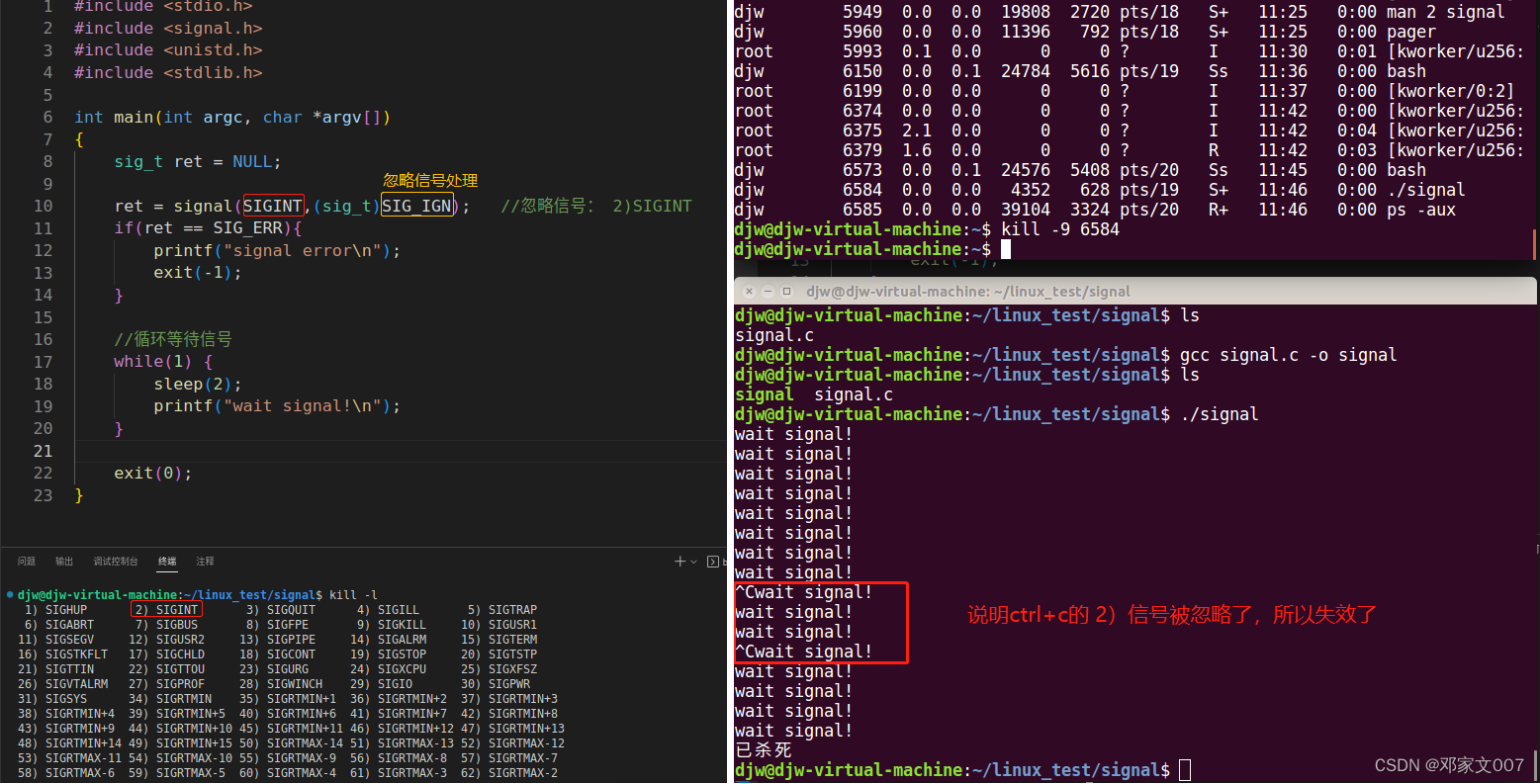Click '15) SIGTERM' in the signal list
Screen dimensions: 1540x784
coord(499,640)
